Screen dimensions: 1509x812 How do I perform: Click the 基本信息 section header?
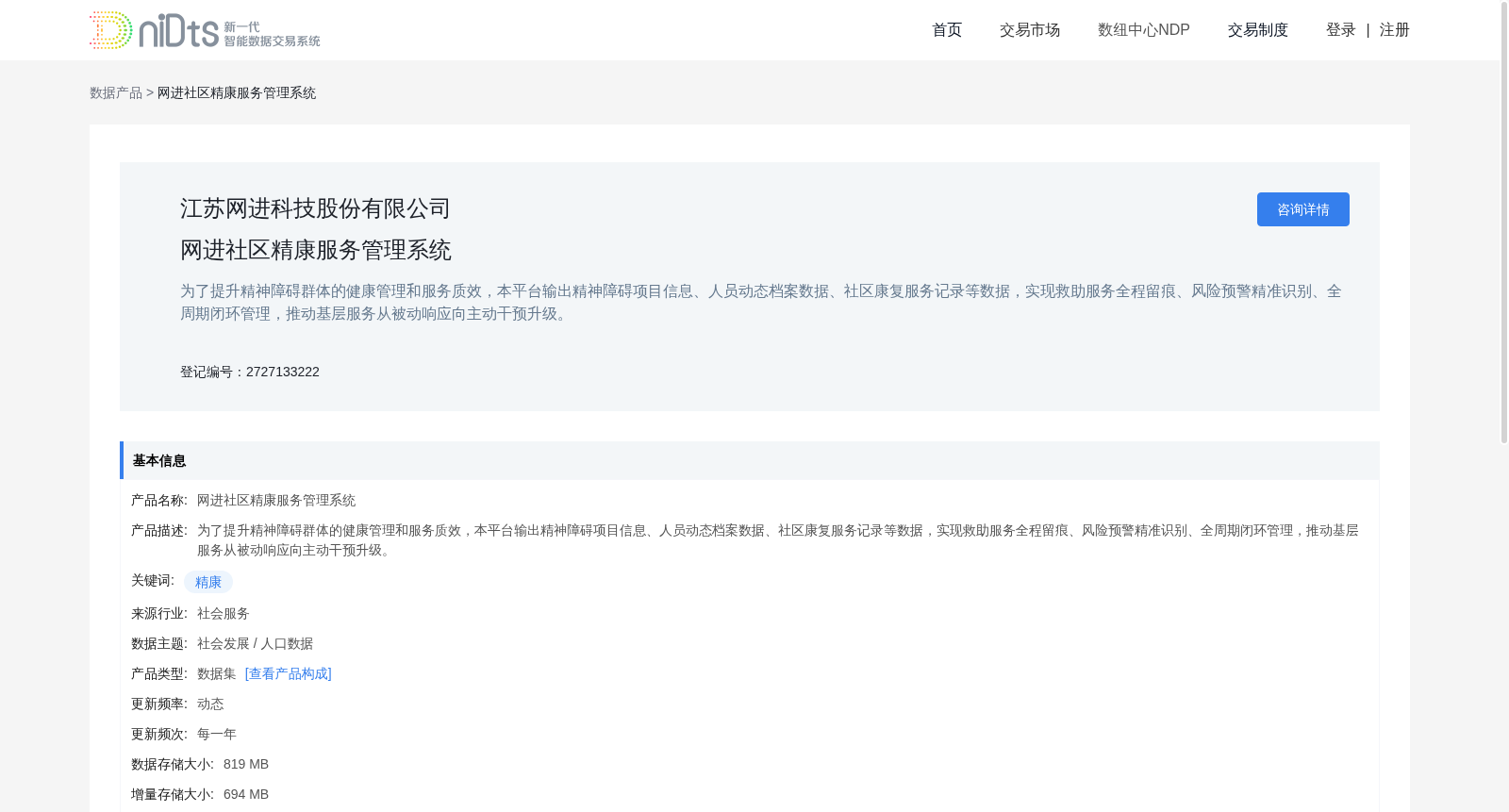point(750,460)
